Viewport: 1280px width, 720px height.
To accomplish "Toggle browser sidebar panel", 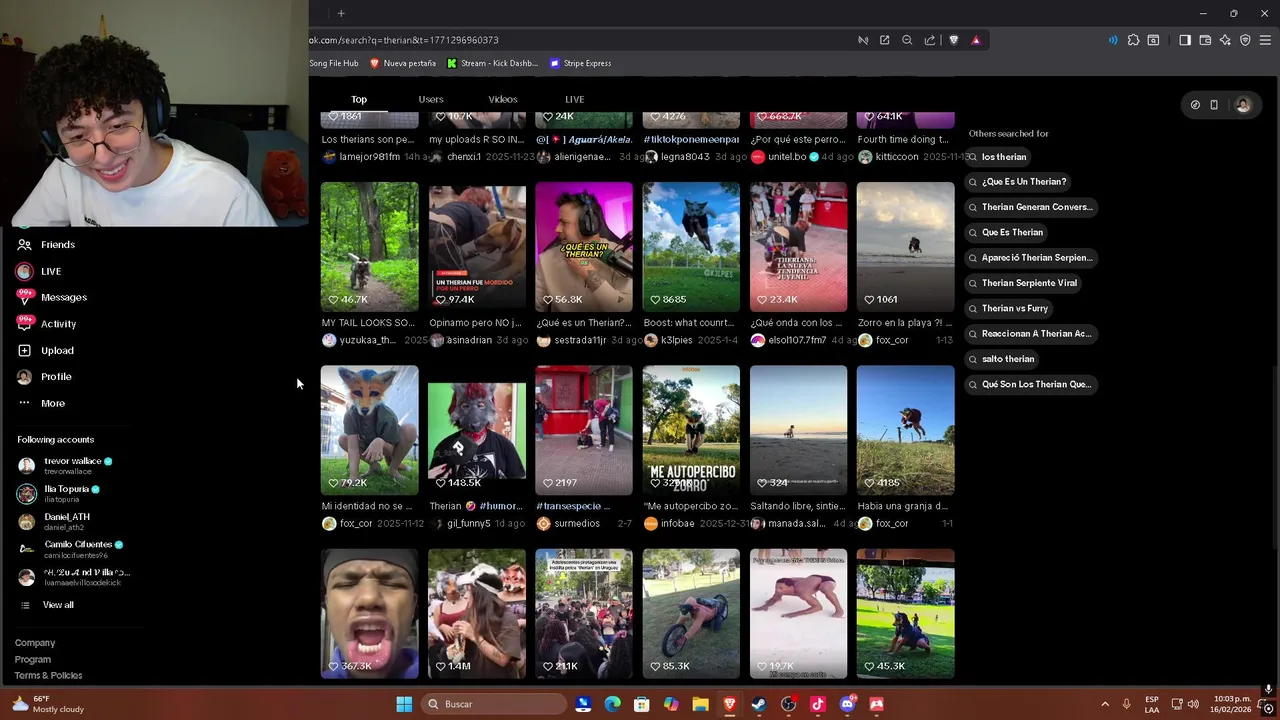I will (1185, 40).
